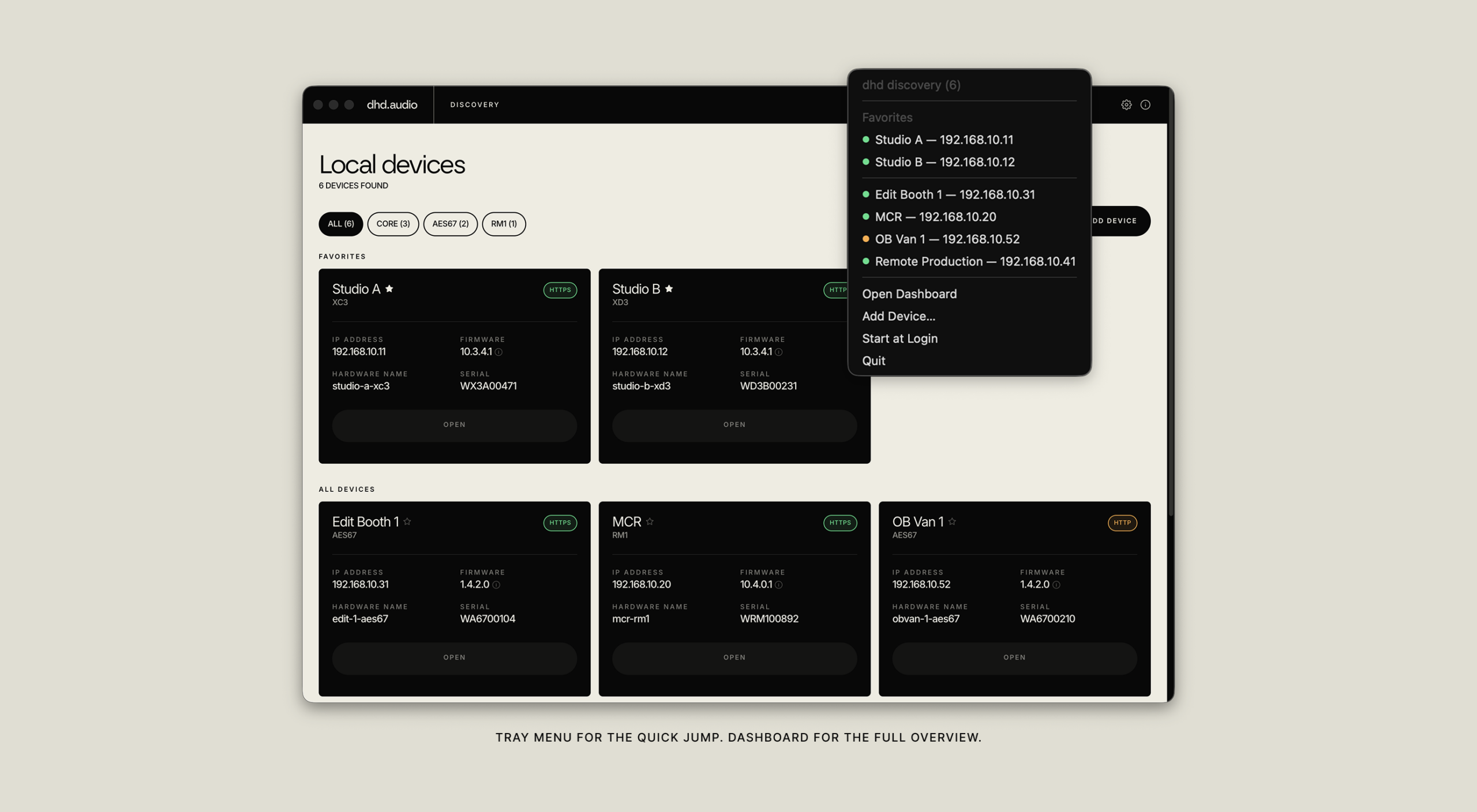The width and height of the screenshot is (1477, 812).
Task: Jump to OB Van 1 in tray menu
Action: 969,239
